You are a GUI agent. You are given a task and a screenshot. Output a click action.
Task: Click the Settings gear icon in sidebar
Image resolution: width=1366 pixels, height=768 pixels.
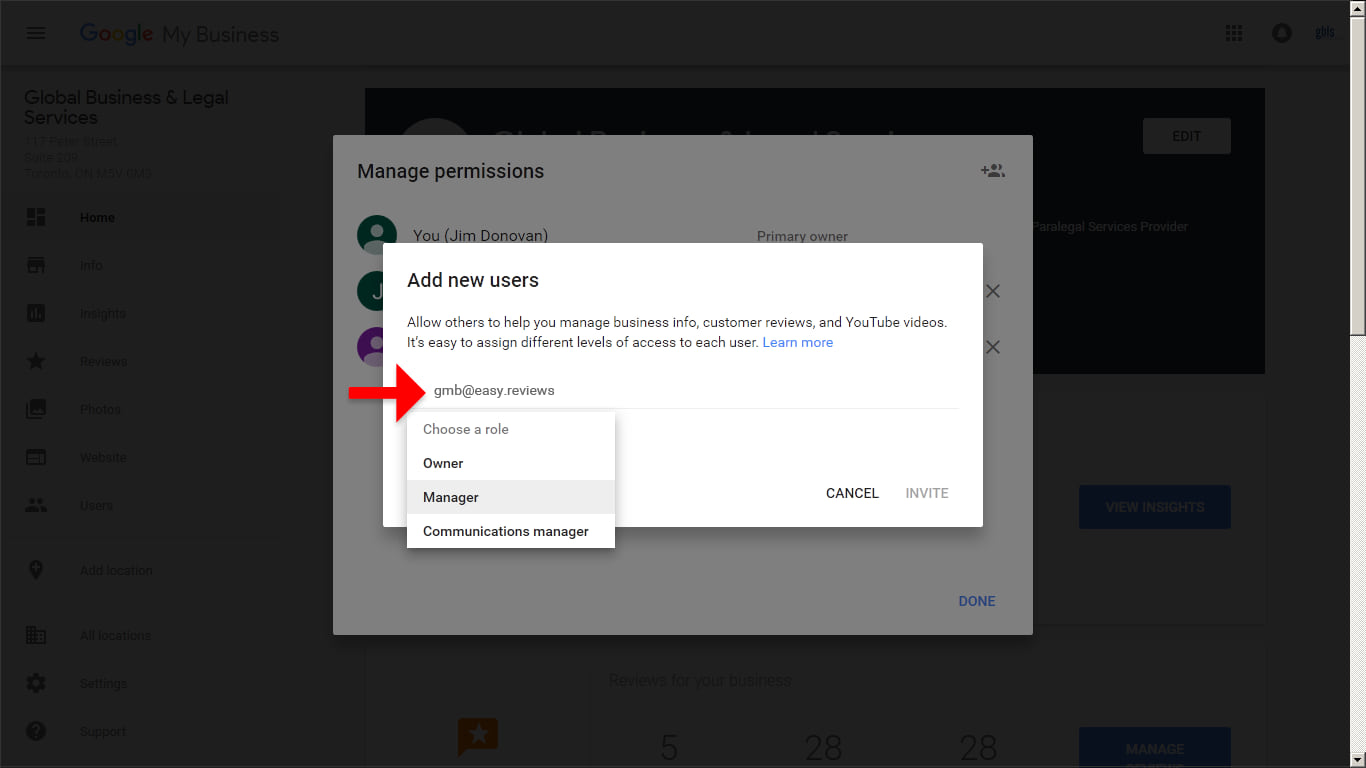tap(36, 683)
